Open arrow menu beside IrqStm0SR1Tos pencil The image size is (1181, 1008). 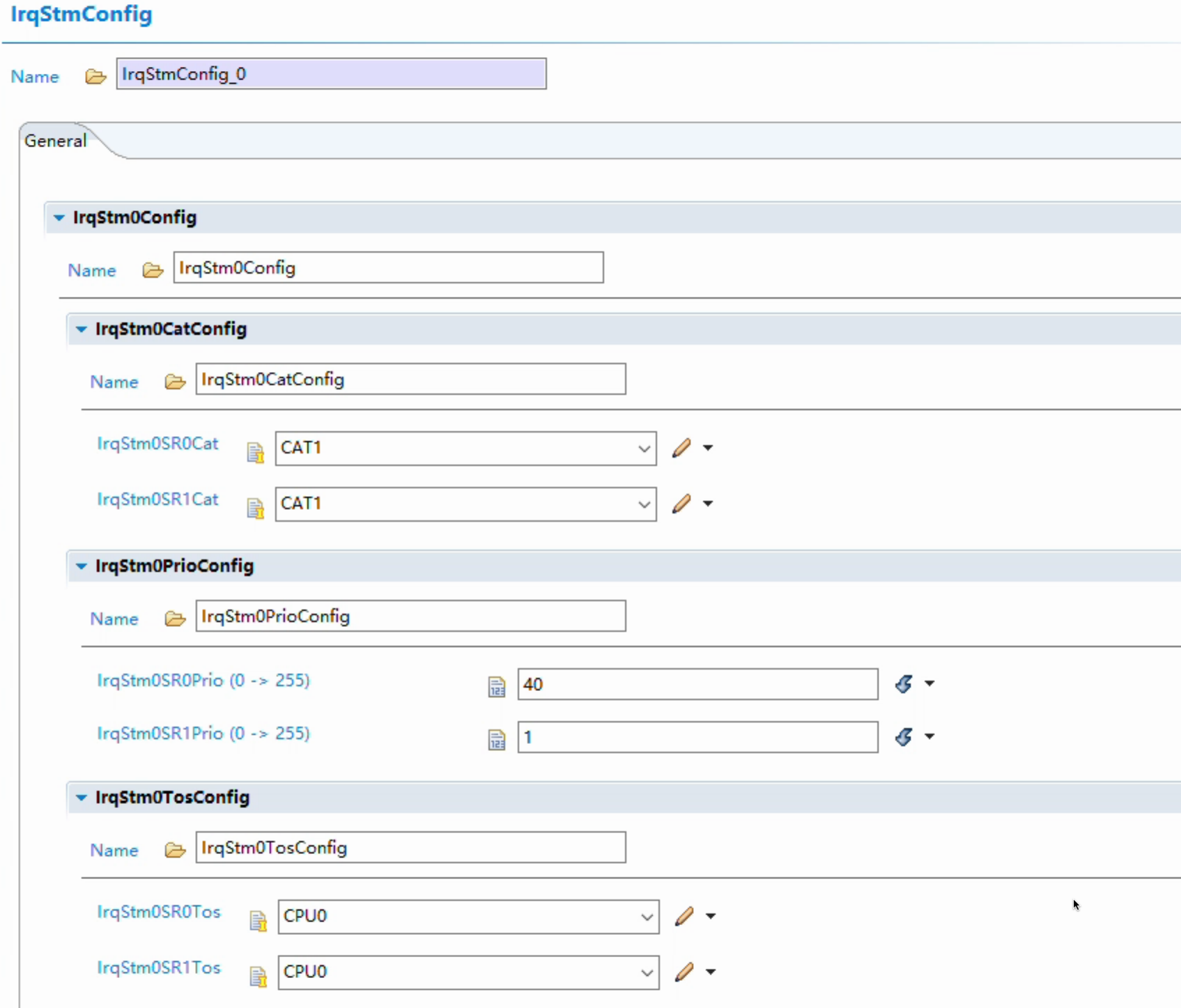tap(711, 972)
